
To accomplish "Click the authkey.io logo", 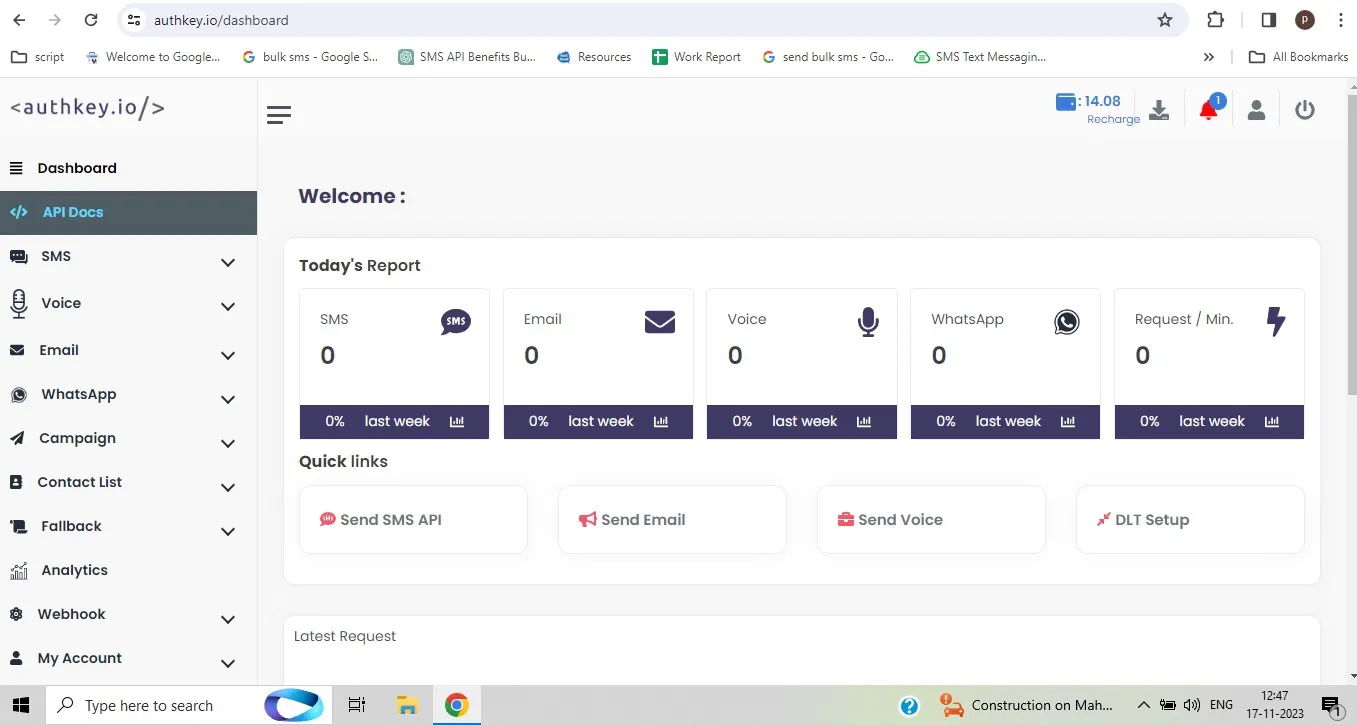I will click(87, 108).
